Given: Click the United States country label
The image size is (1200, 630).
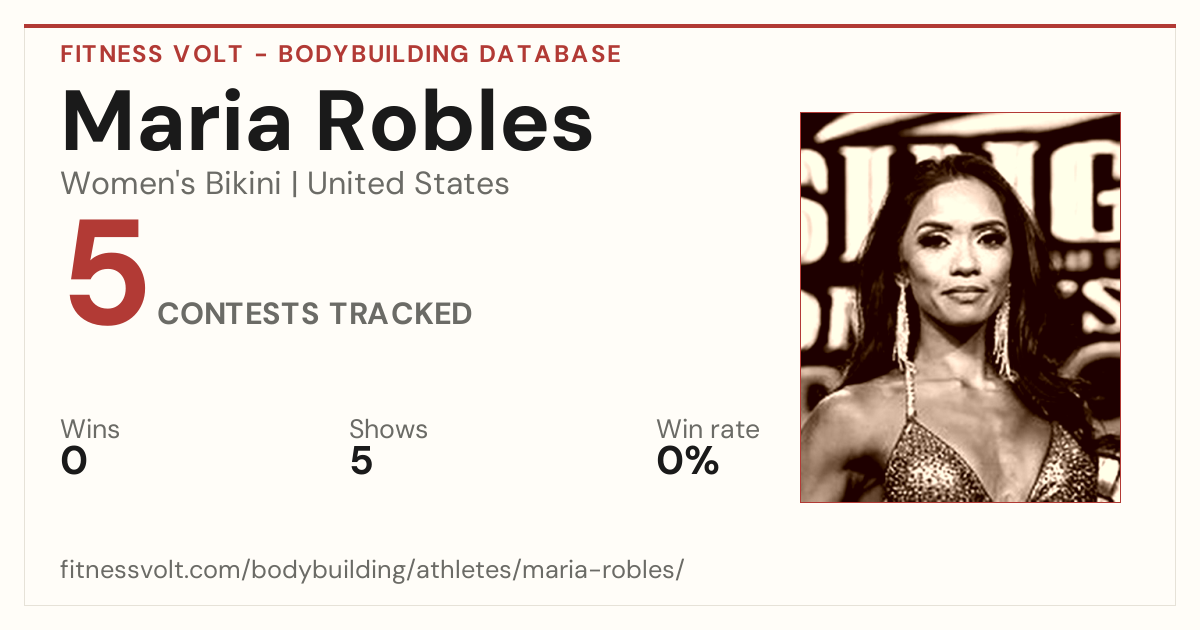Looking at the screenshot, I should [408, 184].
